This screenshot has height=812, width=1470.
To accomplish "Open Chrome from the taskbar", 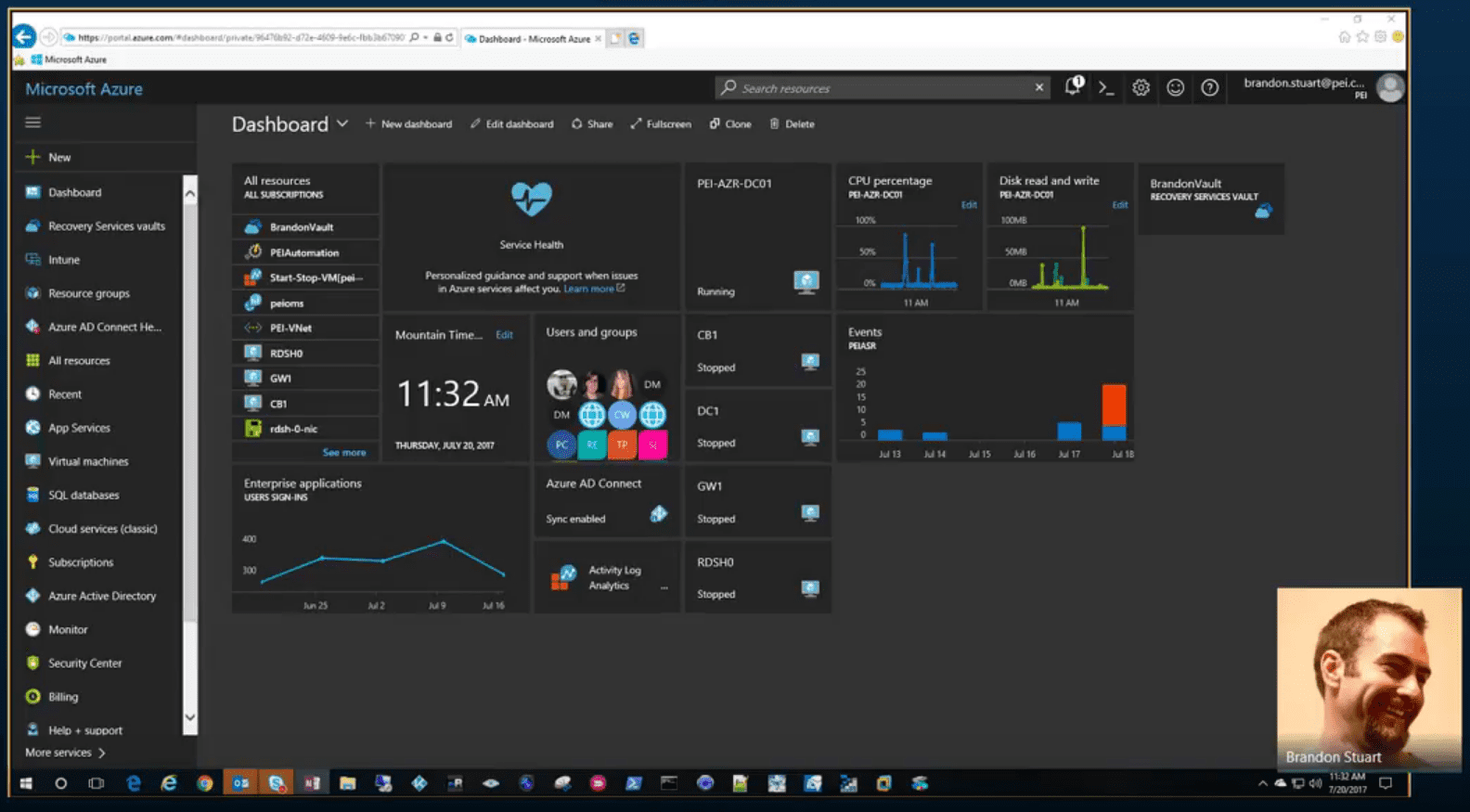I will pyautogui.click(x=204, y=783).
